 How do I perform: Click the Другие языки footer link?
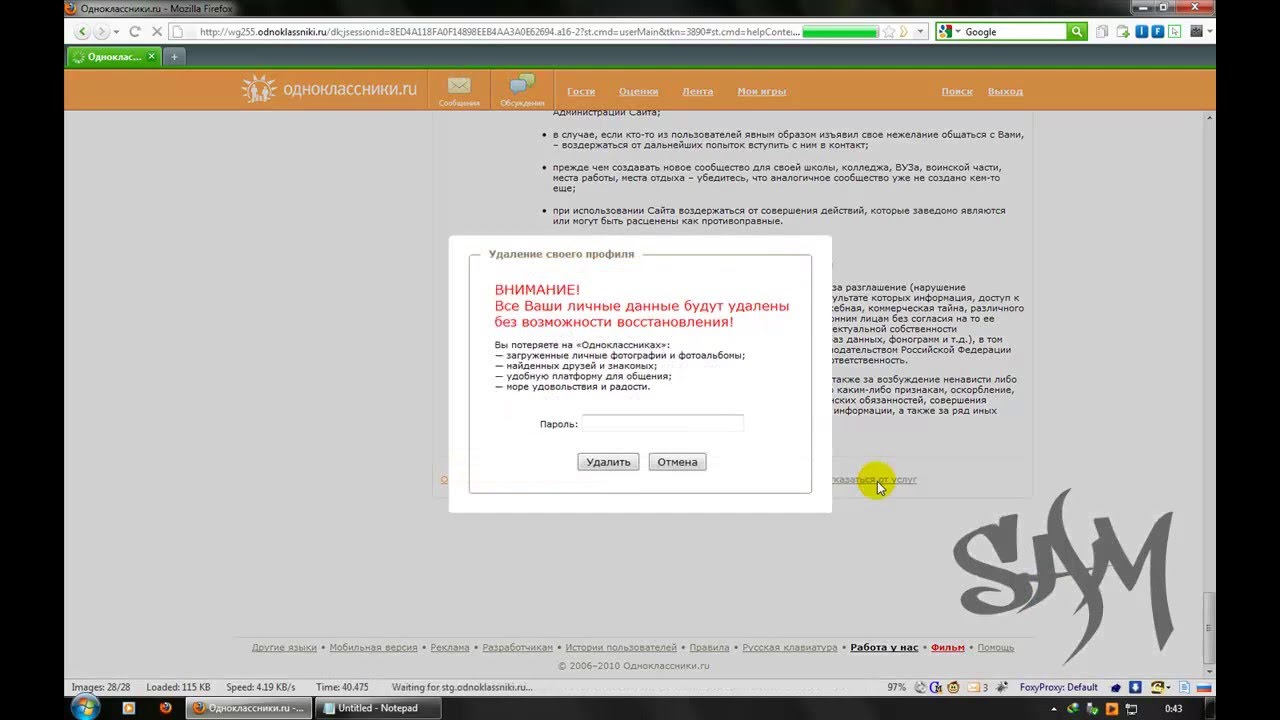284,647
